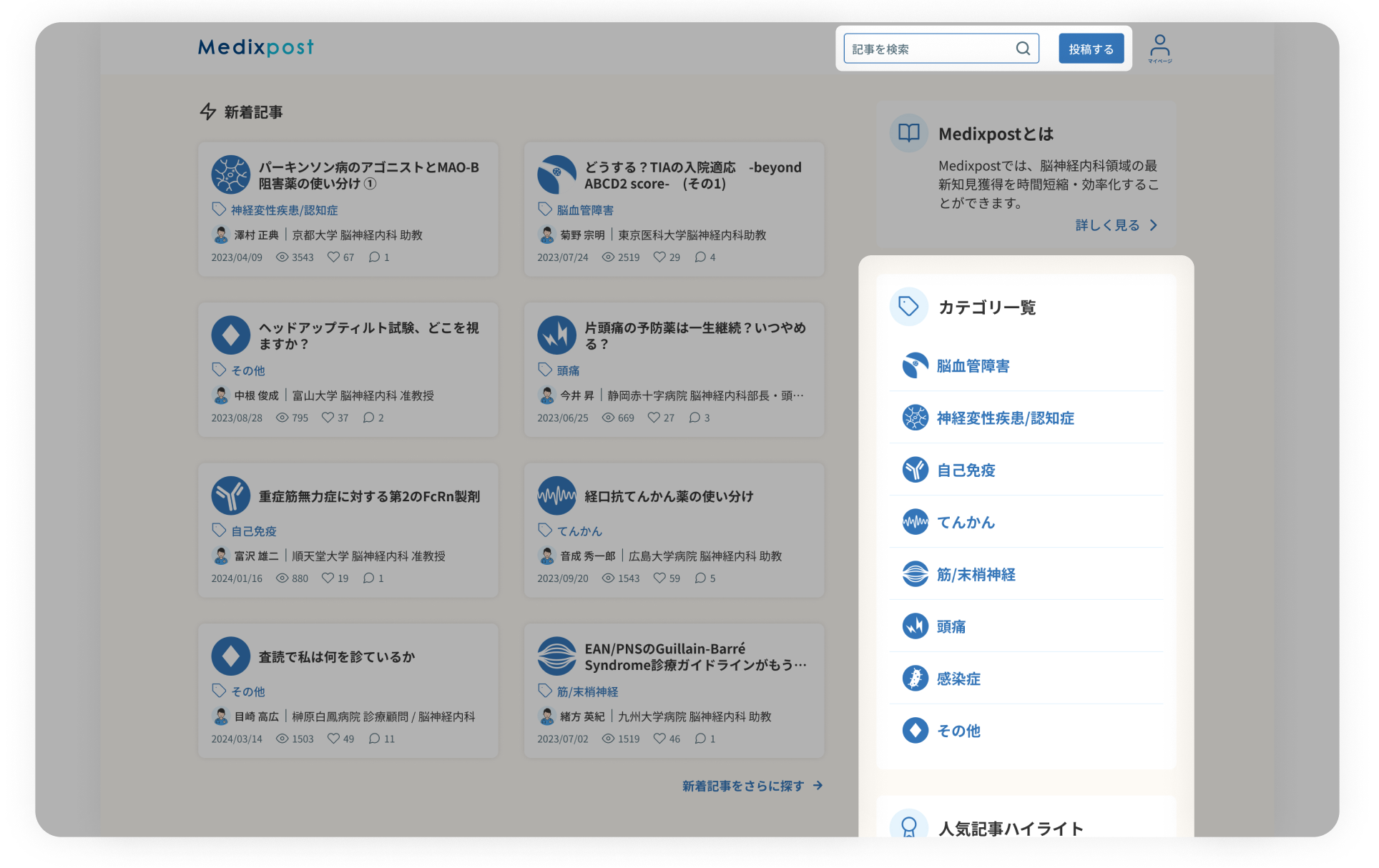Screen dimensions: 1379x868
Task: Click the 筋/末梢神経 tag on the Guillain-Barré card
Action: (587, 691)
